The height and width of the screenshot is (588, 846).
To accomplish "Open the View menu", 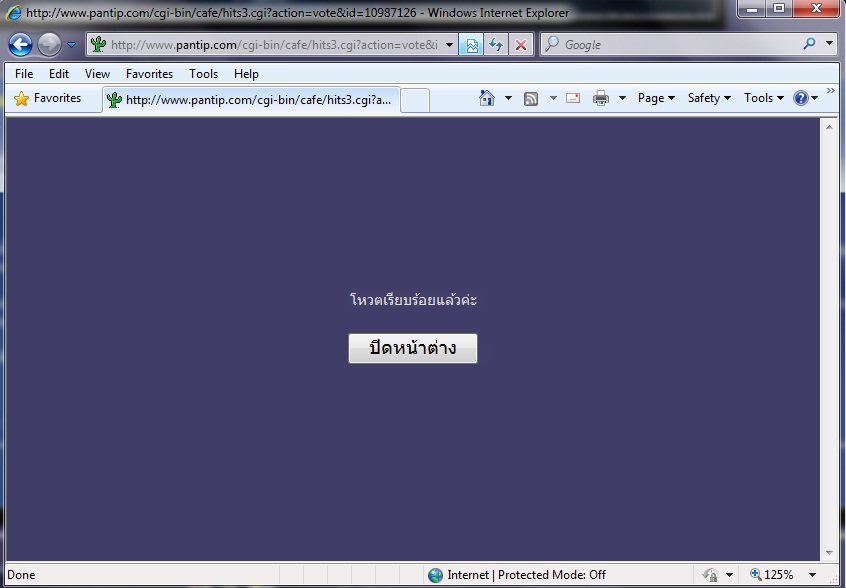I will [97, 74].
